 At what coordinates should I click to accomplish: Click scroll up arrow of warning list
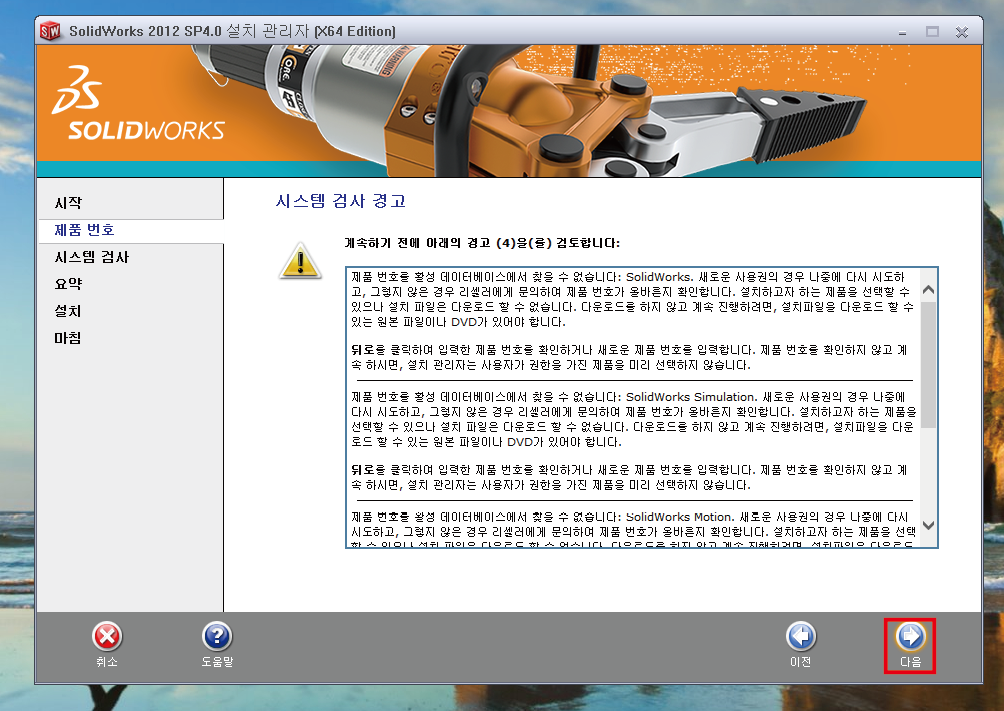[928, 290]
